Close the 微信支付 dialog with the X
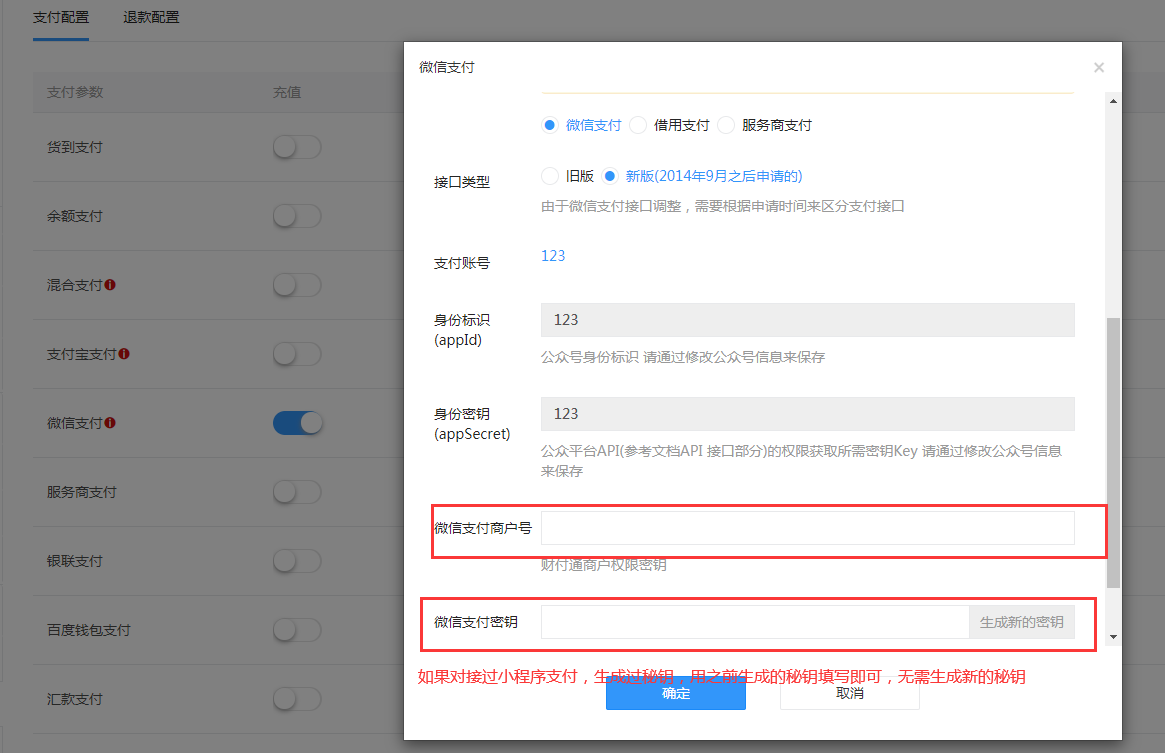1165x753 pixels. [1099, 68]
